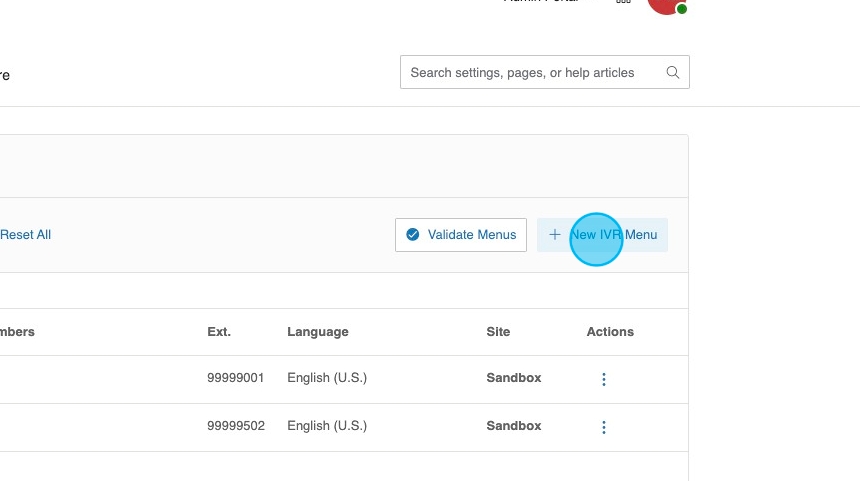Image resolution: width=860 pixels, height=481 pixels.
Task: Open the red user profile avatar
Action: coord(666,4)
